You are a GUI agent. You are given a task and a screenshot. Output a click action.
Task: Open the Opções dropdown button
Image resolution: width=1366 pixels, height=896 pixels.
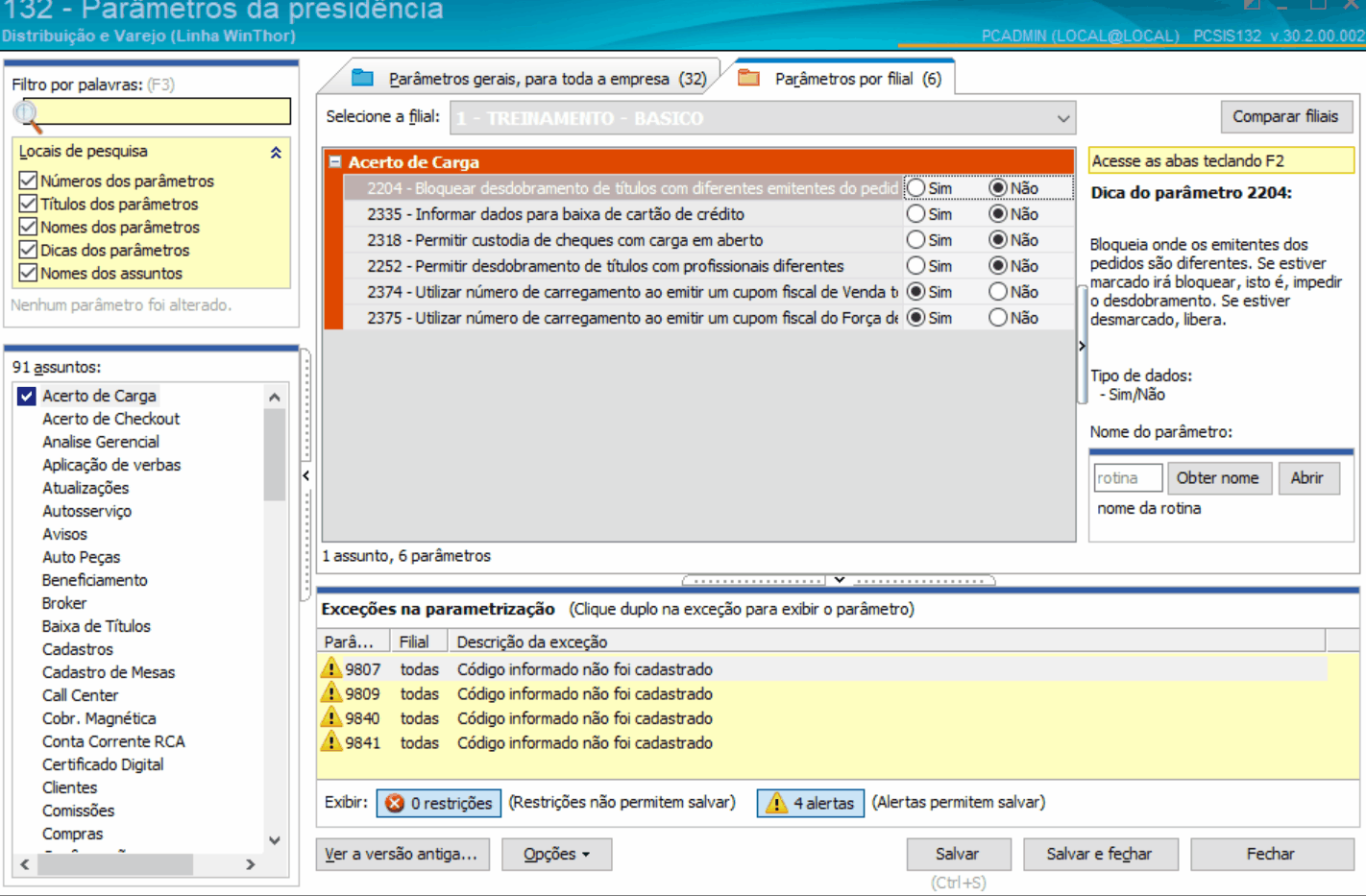[556, 854]
